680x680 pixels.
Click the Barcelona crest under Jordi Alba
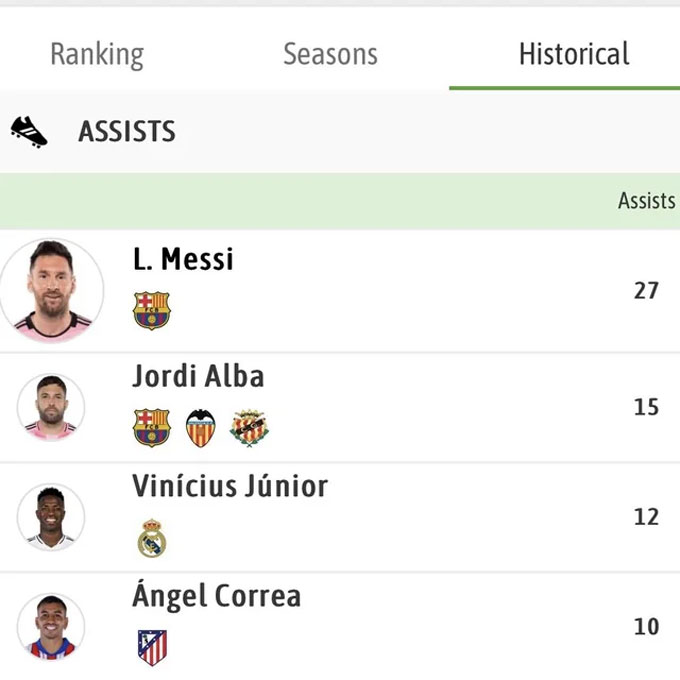coord(151,428)
